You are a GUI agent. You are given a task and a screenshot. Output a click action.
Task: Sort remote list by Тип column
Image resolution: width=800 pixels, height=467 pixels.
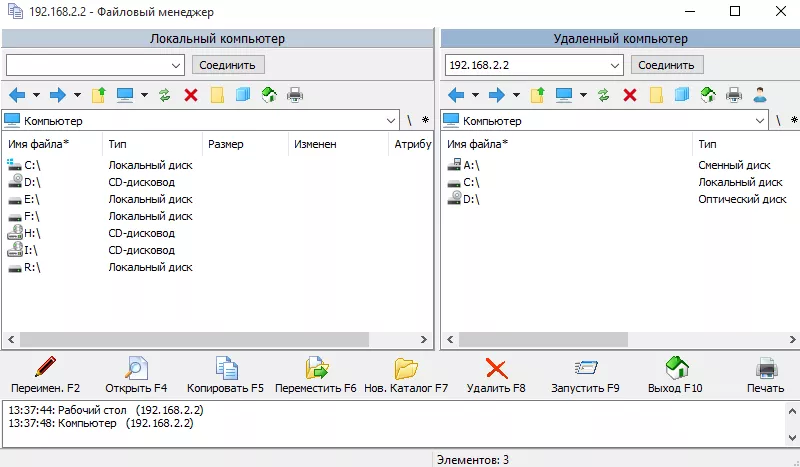[745, 144]
